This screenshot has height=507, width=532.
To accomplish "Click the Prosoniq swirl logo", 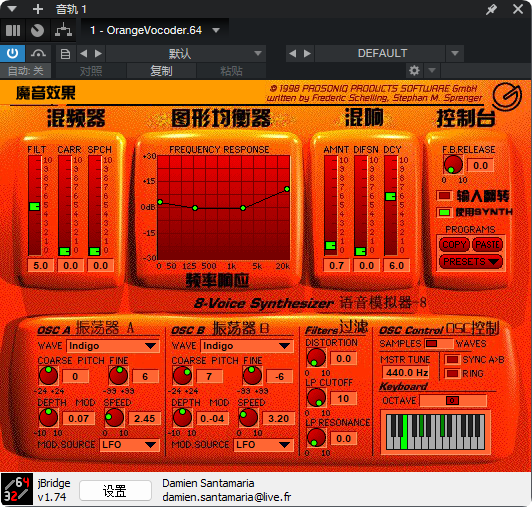I will click(507, 96).
